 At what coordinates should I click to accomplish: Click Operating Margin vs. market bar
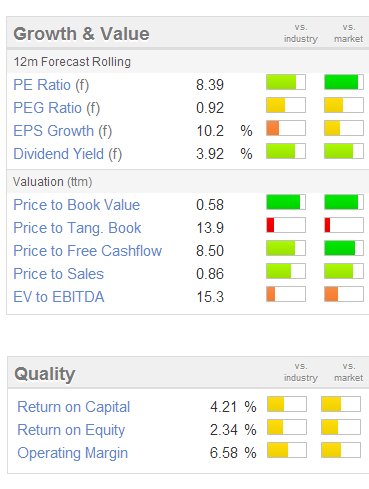pos(341,450)
